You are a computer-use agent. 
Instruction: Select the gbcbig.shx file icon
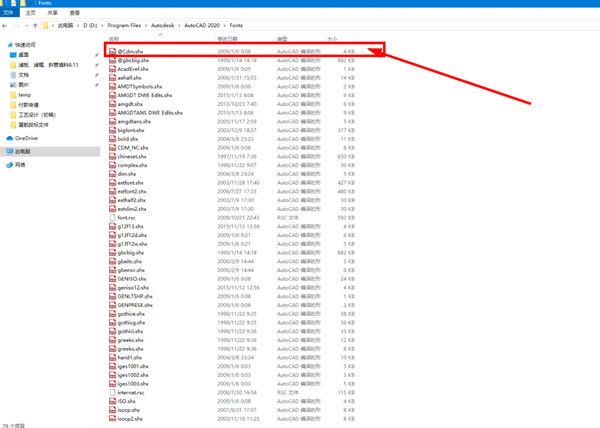pyautogui.click(x=112, y=252)
